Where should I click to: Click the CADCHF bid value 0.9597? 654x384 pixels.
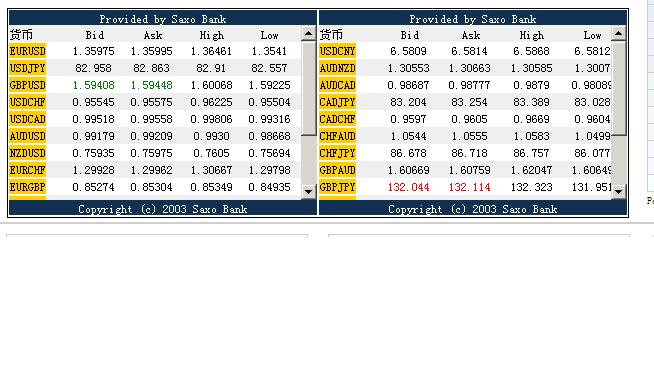click(408, 119)
